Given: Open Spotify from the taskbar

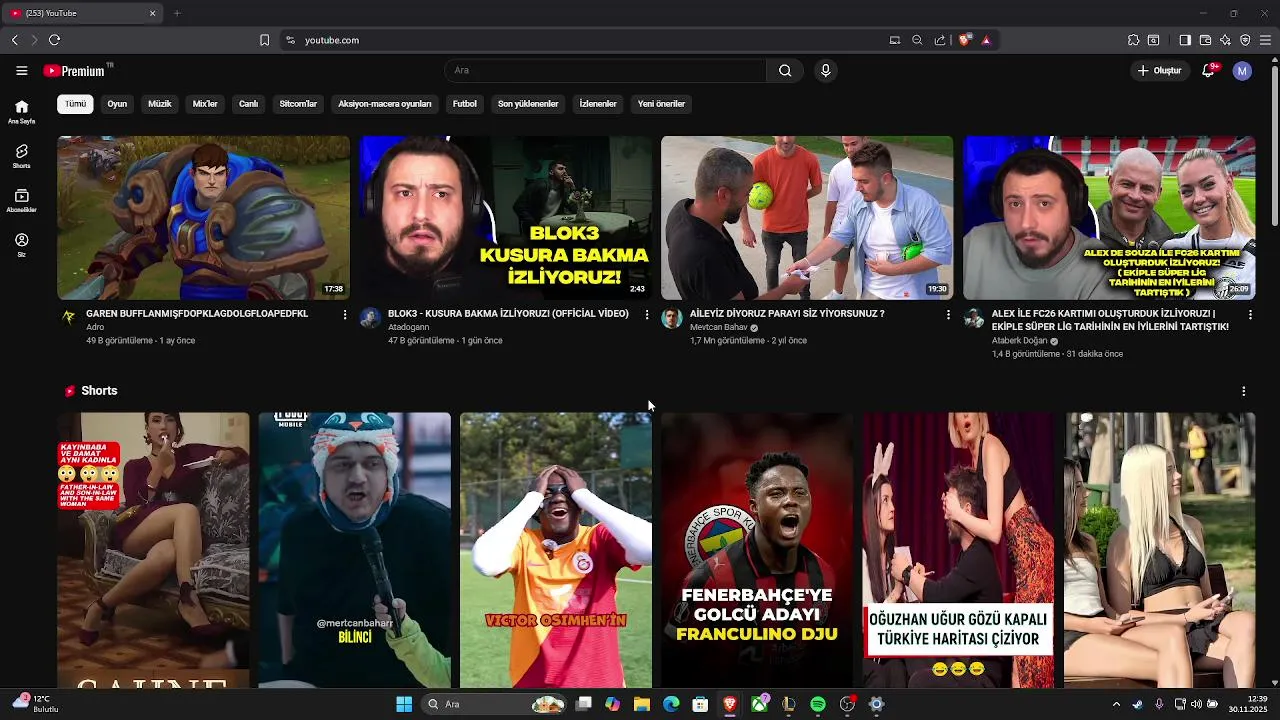Looking at the screenshot, I should point(818,704).
